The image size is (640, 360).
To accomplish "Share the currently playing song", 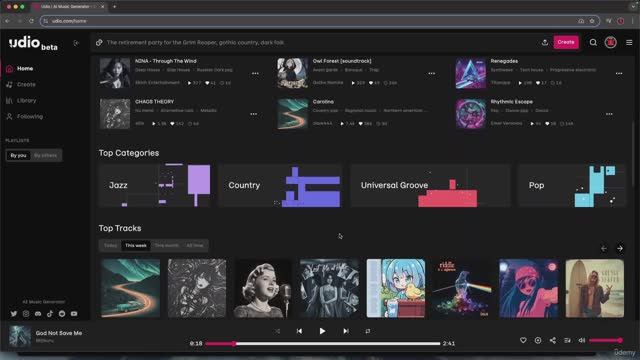I will click(553, 340).
